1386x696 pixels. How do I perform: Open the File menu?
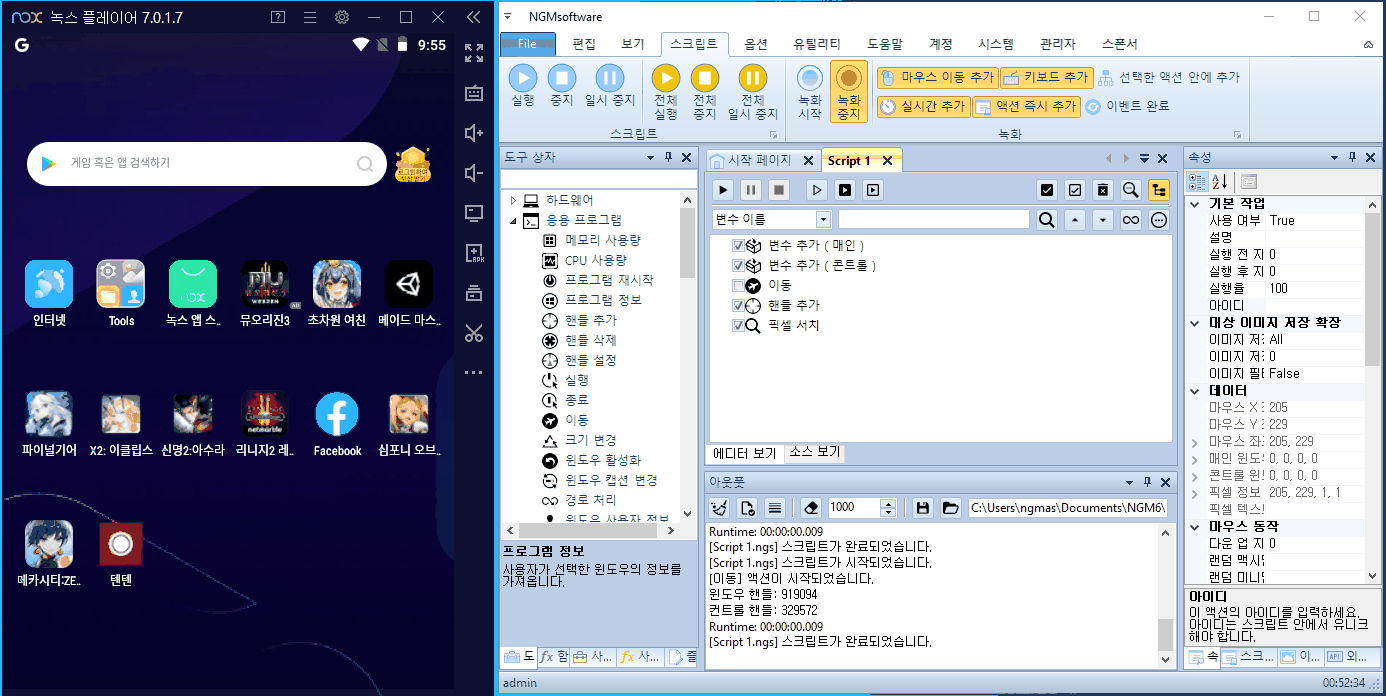coord(527,44)
